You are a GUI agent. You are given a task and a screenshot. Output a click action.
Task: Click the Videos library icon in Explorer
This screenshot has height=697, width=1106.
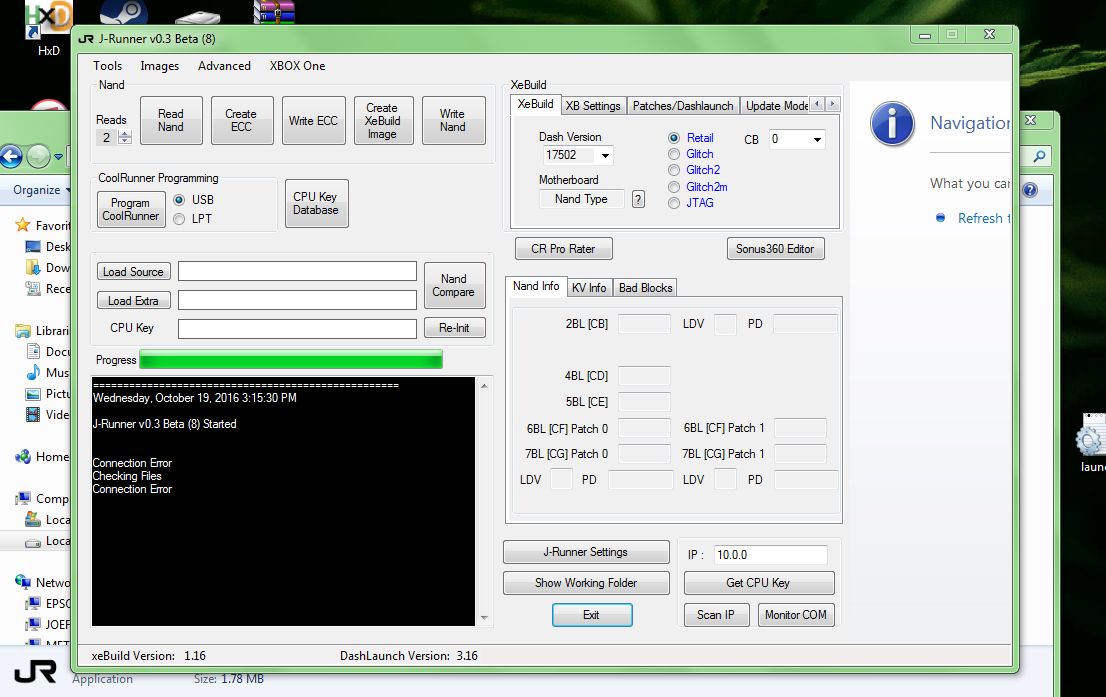pyautogui.click(x=33, y=415)
